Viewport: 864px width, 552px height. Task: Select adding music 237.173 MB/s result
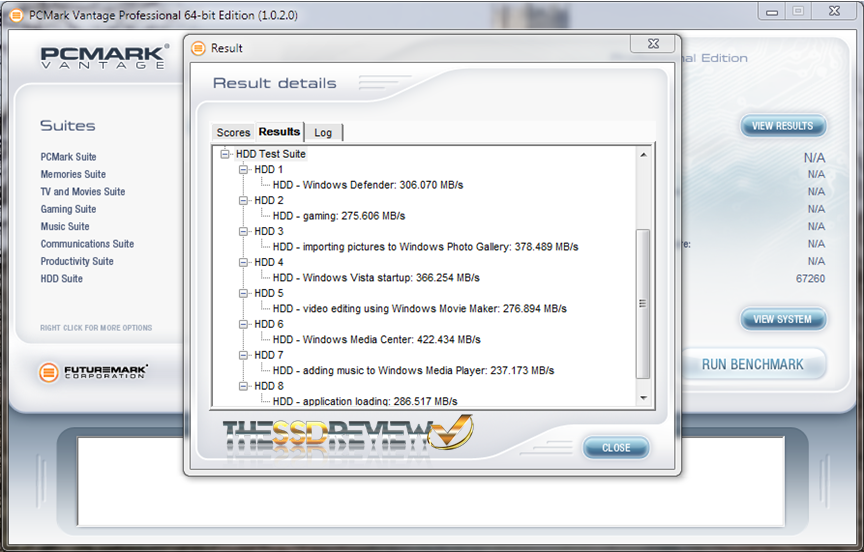point(414,371)
